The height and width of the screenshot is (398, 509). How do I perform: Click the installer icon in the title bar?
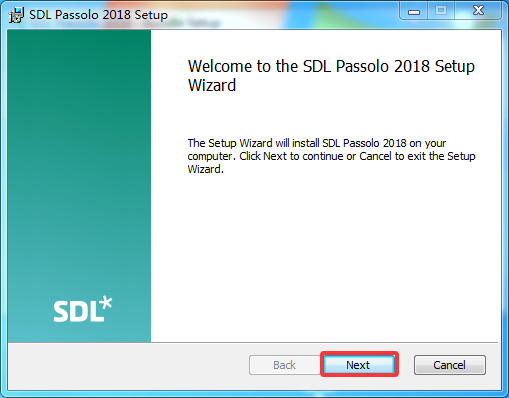click(16, 15)
